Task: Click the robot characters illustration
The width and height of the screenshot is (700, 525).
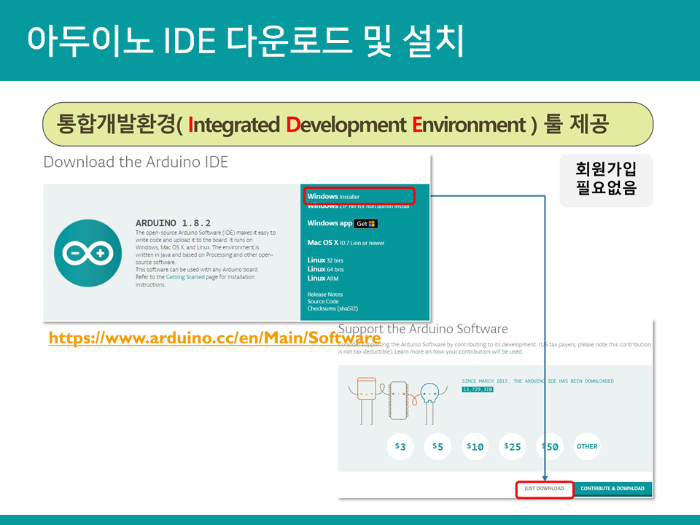Action: [398, 400]
